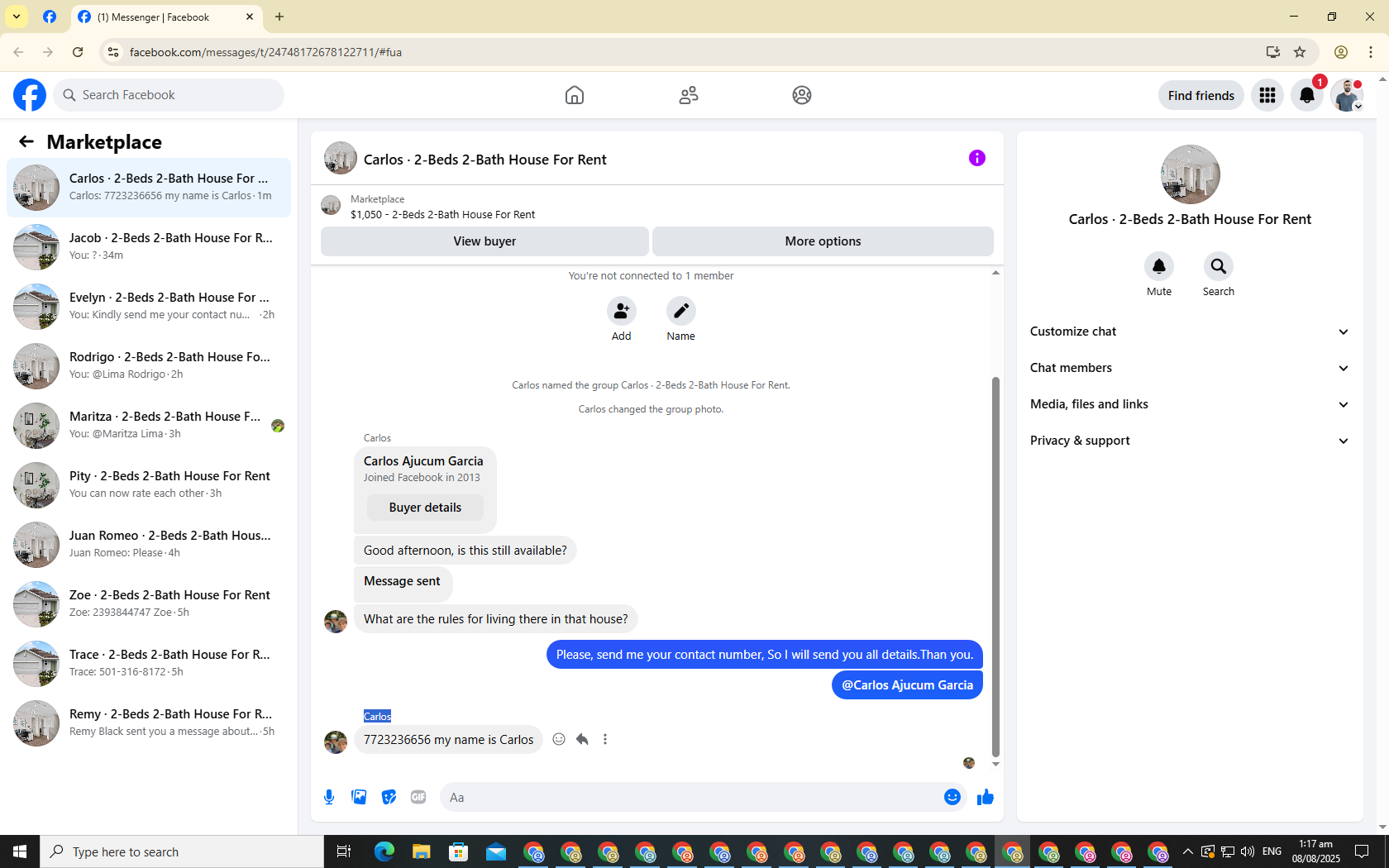Open the $1,050 2-Beds listing link
Viewport: 1389px width, 868px height.
click(442, 214)
